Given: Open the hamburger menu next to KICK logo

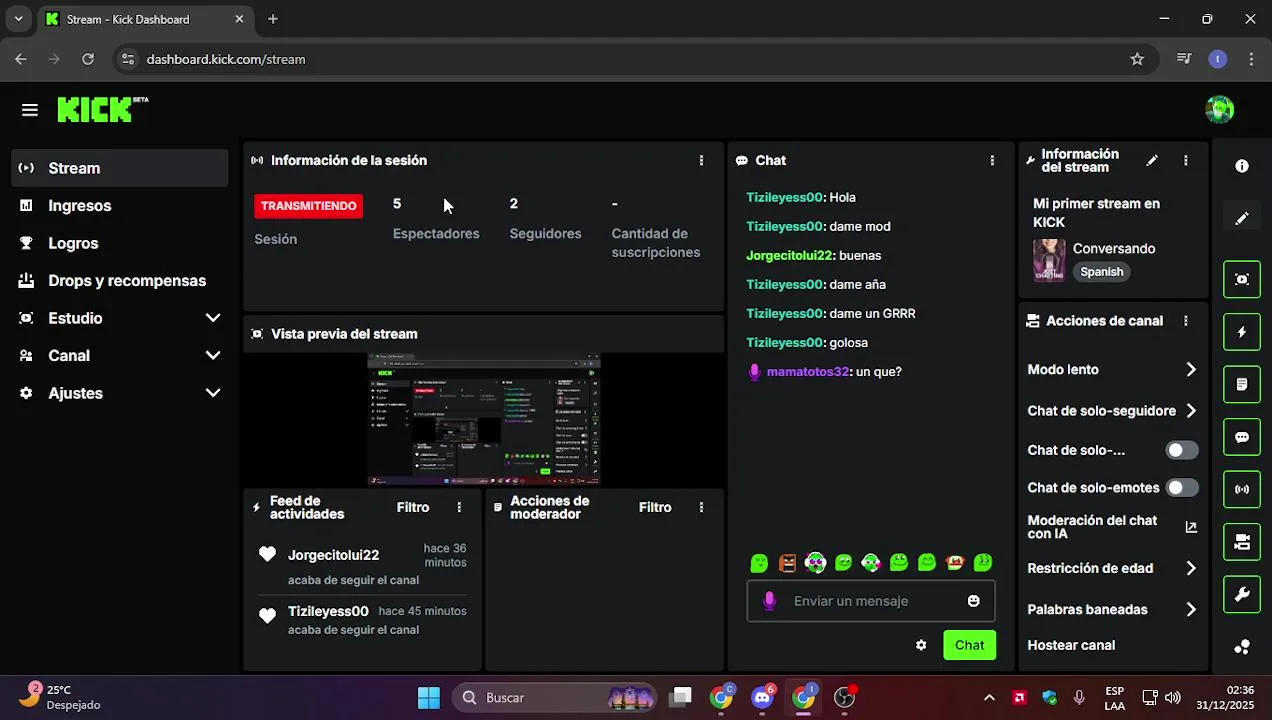Looking at the screenshot, I should (x=30, y=110).
